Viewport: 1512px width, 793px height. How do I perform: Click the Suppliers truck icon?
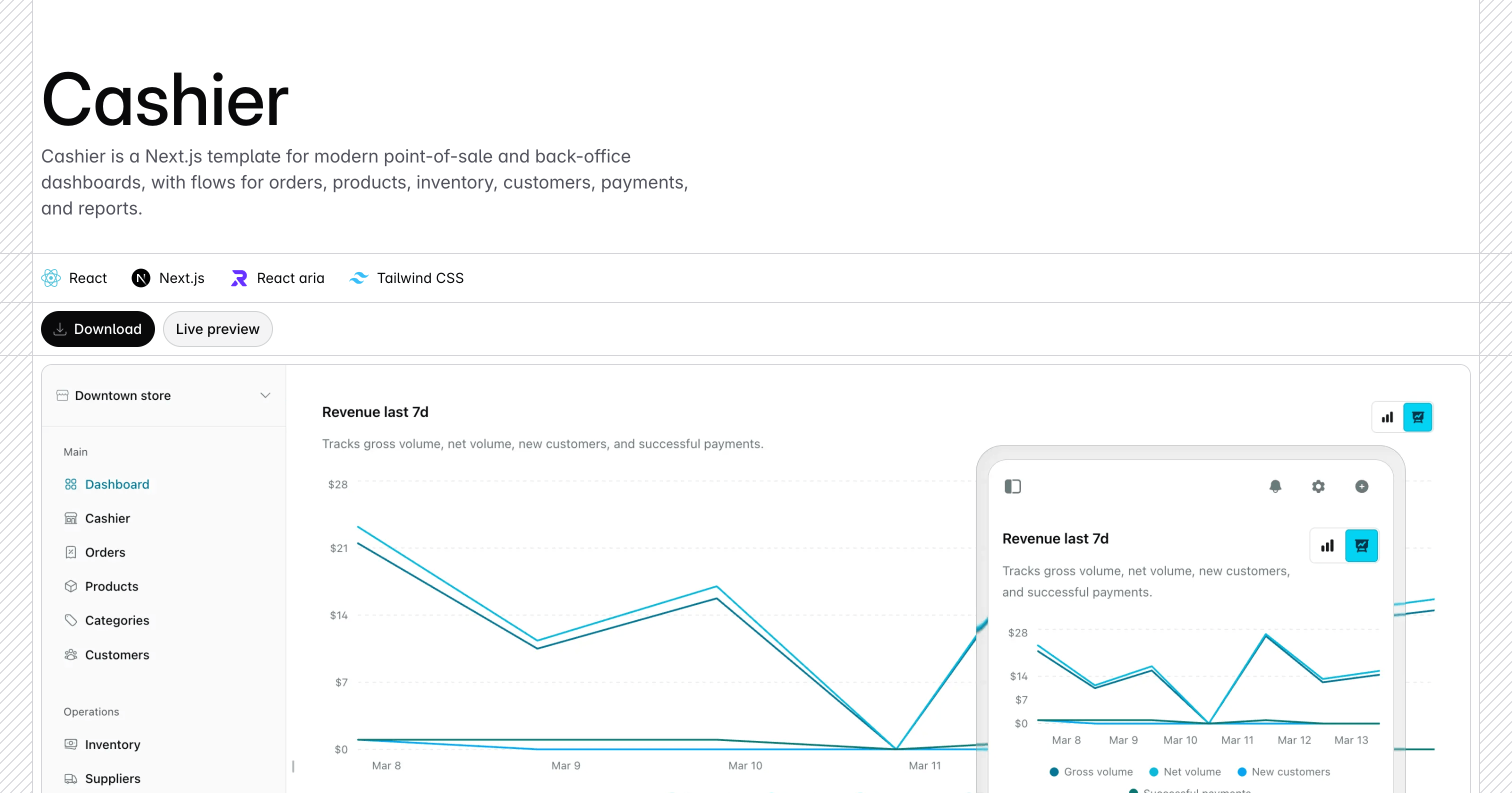tap(71, 778)
